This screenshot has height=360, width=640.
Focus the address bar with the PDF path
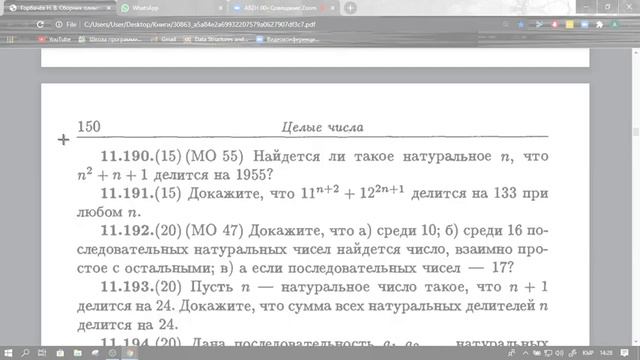click(x=200, y=24)
